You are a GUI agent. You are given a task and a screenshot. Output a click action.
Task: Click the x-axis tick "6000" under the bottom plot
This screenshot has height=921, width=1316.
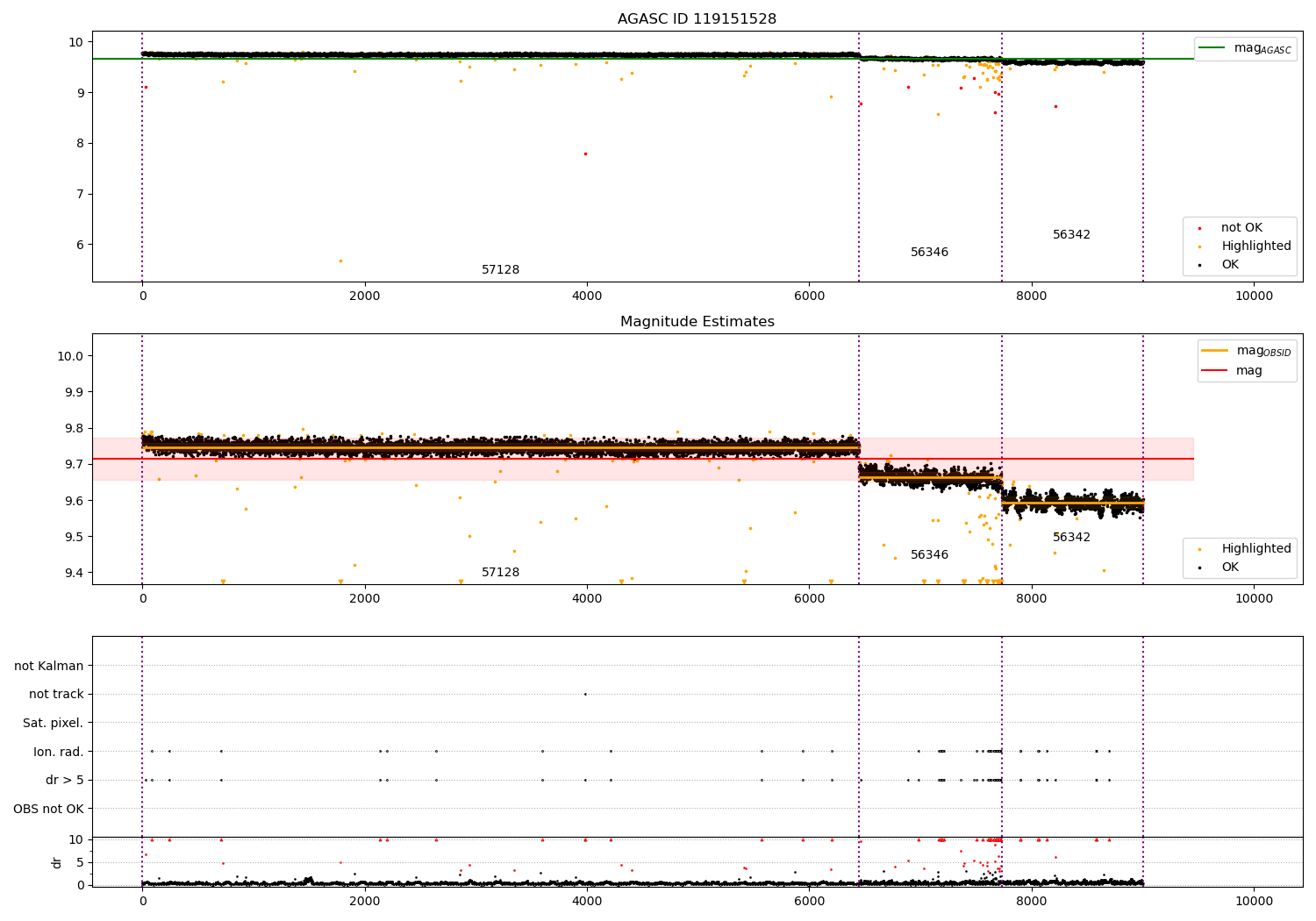809,902
